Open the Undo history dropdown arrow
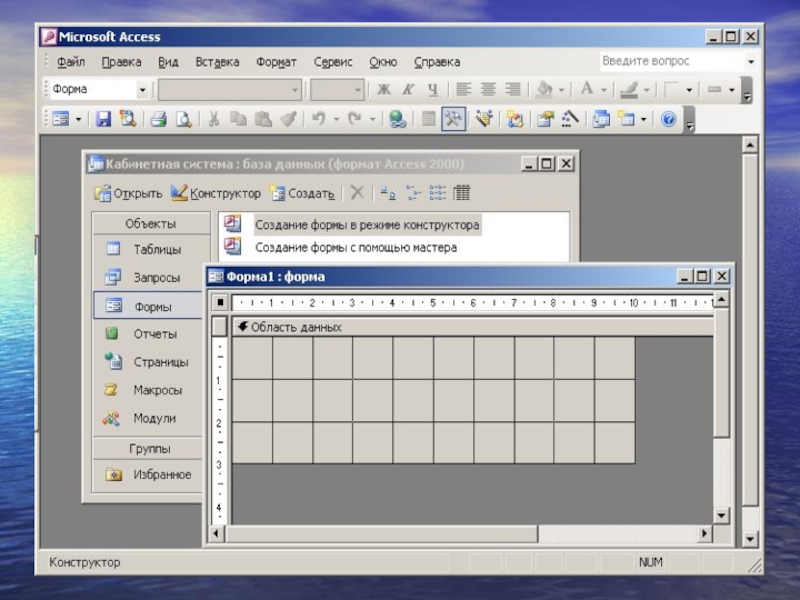The height and width of the screenshot is (600, 800). [x=336, y=119]
